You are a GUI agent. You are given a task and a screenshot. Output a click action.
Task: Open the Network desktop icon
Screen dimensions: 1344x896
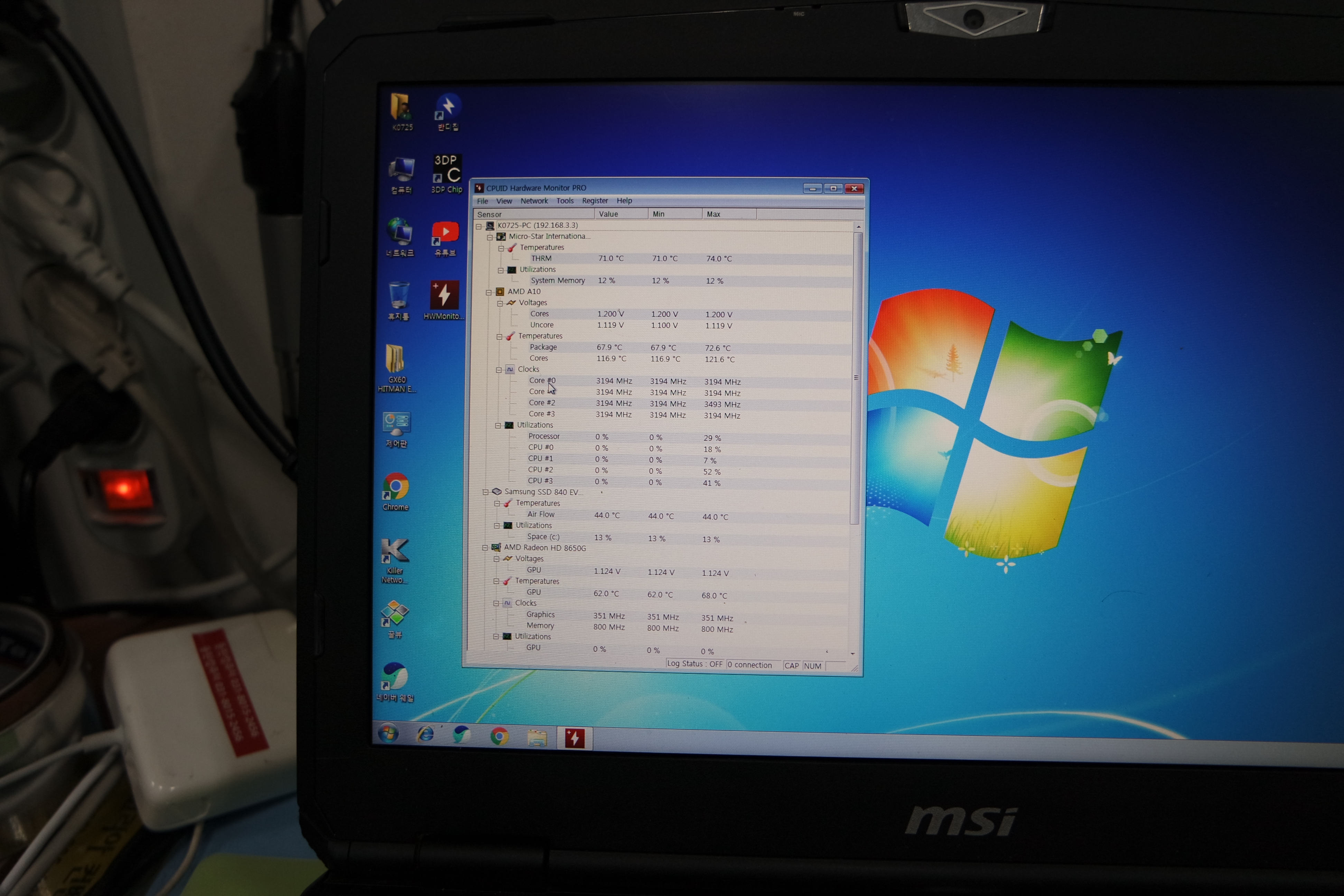point(400,238)
